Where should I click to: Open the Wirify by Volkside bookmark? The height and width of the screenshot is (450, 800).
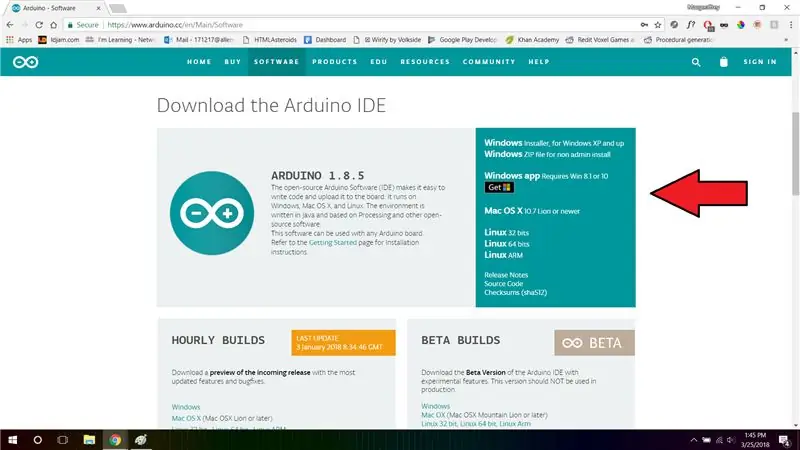pyautogui.click(x=387, y=40)
